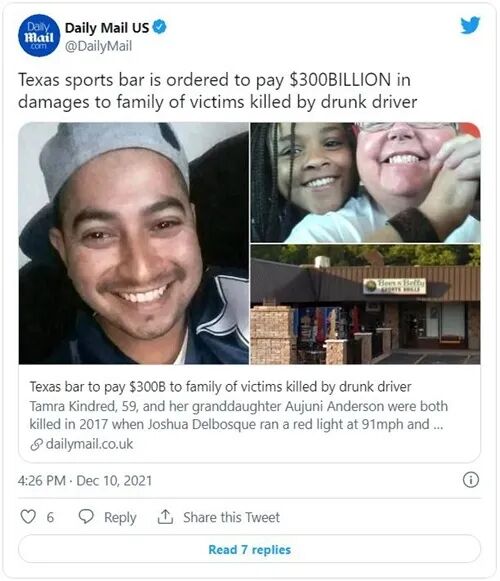500x581 pixels.
Task: Click the reply speech bubble icon
Action: (x=86, y=516)
